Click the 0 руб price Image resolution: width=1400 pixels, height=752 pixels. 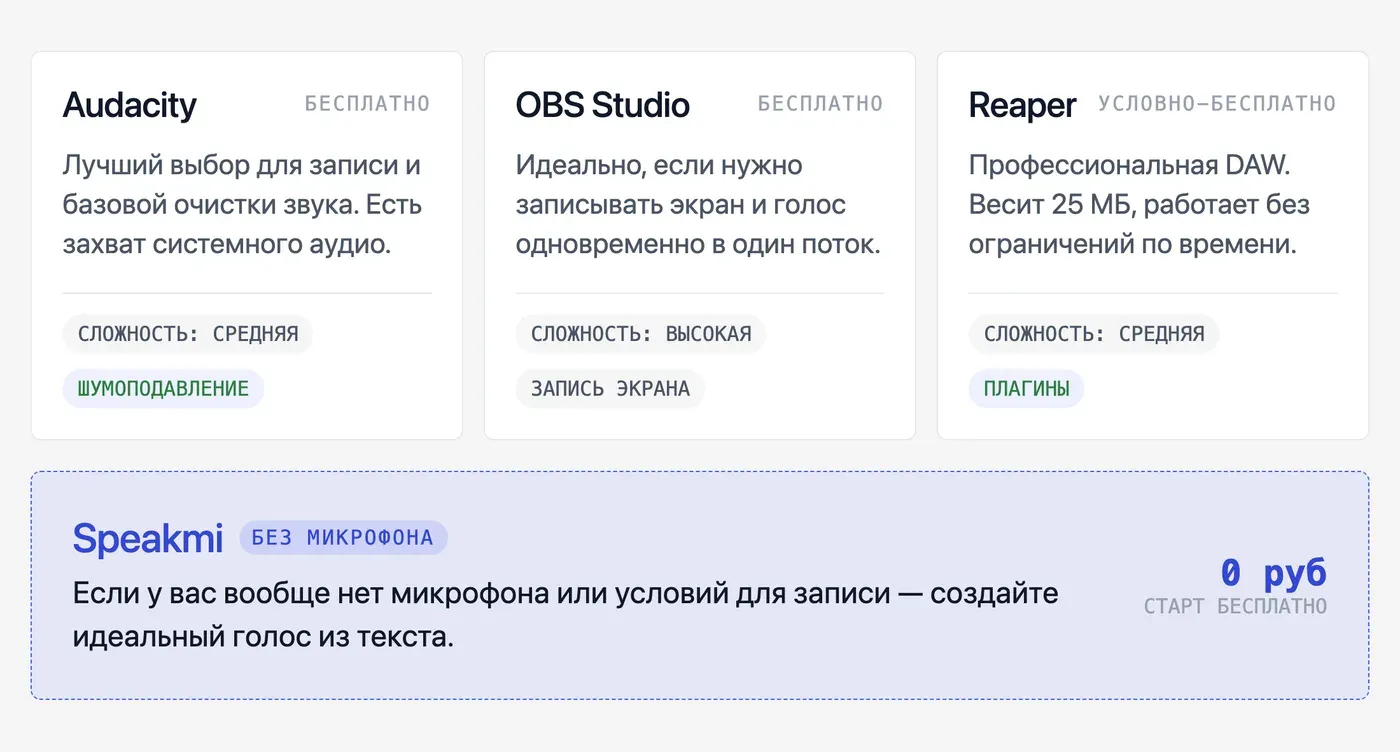(x=1273, y=573)
